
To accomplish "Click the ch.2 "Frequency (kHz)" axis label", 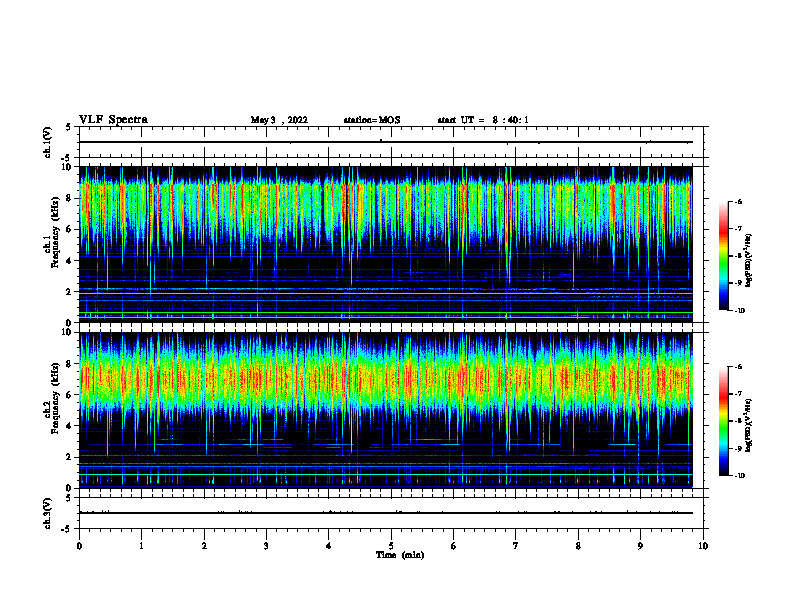I will pyautogui.click(x=55, y=397).
